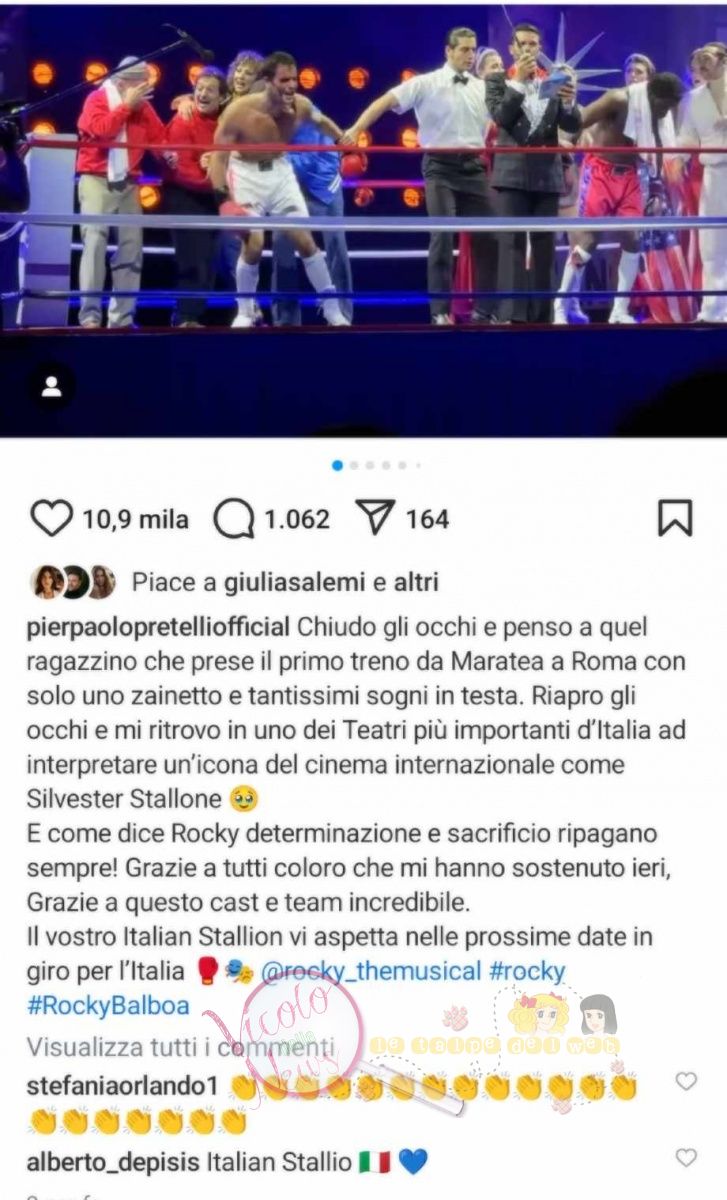Expand Visualizza tutti i commenti
Screen dimensions: 727x1200
point(180,1047)
